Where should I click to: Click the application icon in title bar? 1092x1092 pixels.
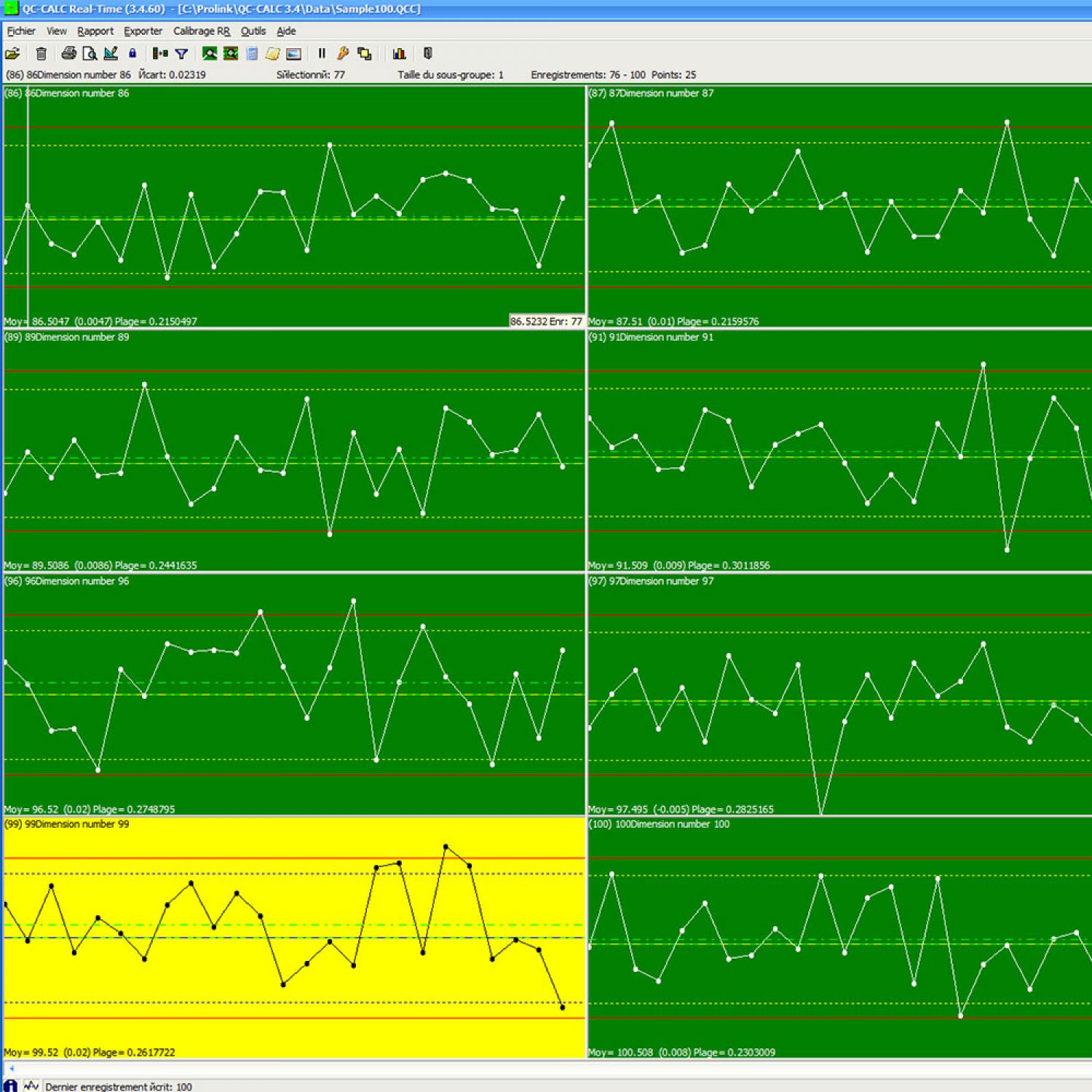10,9
